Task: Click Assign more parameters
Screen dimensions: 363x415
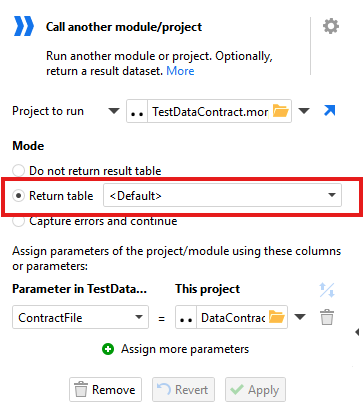Action: tap(185, 349)
